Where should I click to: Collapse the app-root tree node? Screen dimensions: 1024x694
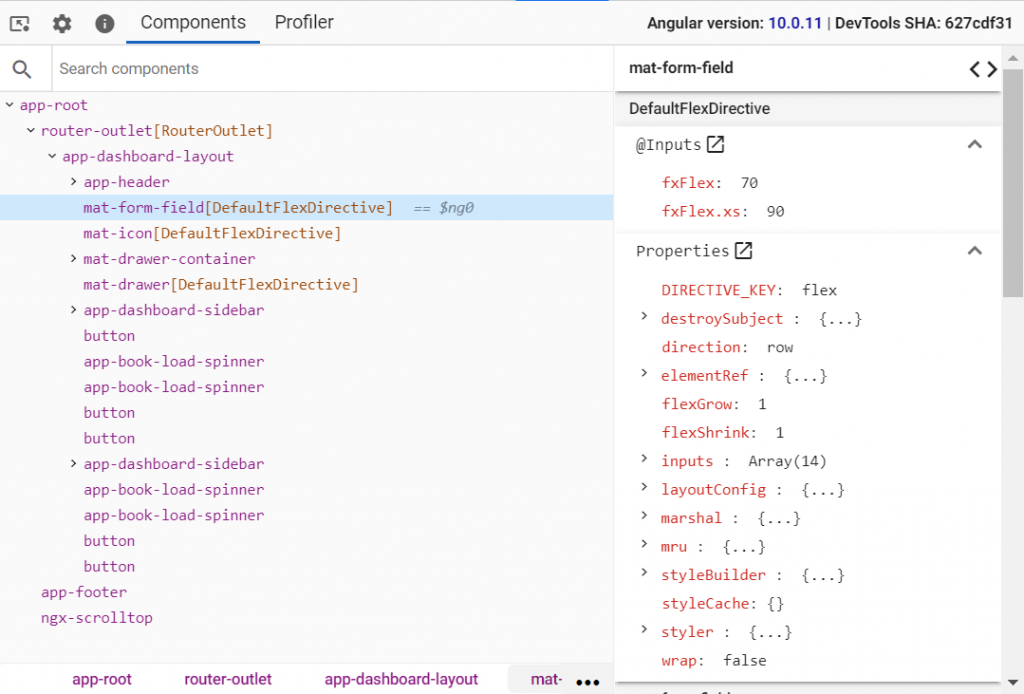[x=8, y=104]
